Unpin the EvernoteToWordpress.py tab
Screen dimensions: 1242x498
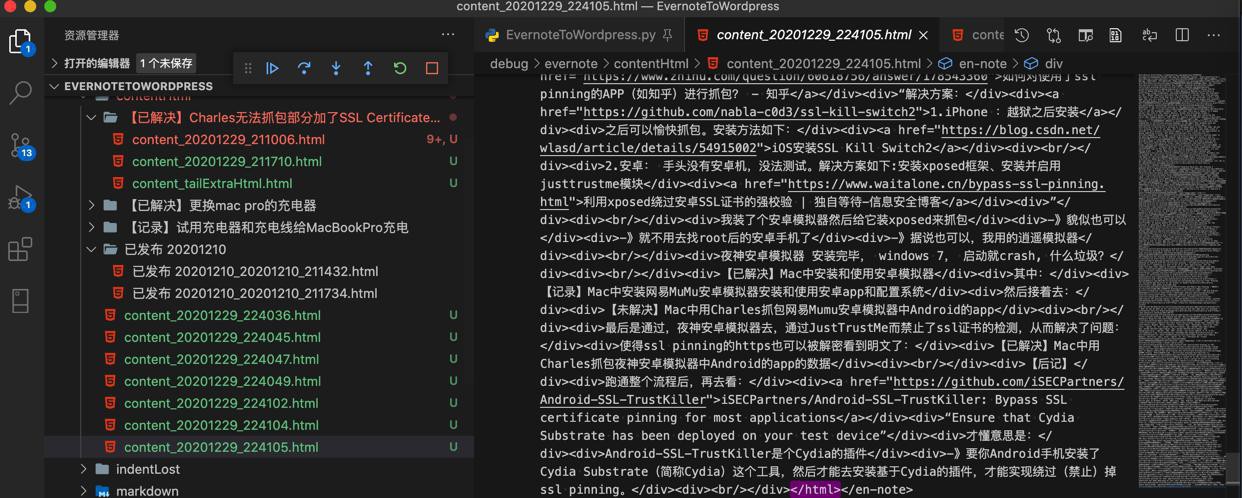(668, 35)
